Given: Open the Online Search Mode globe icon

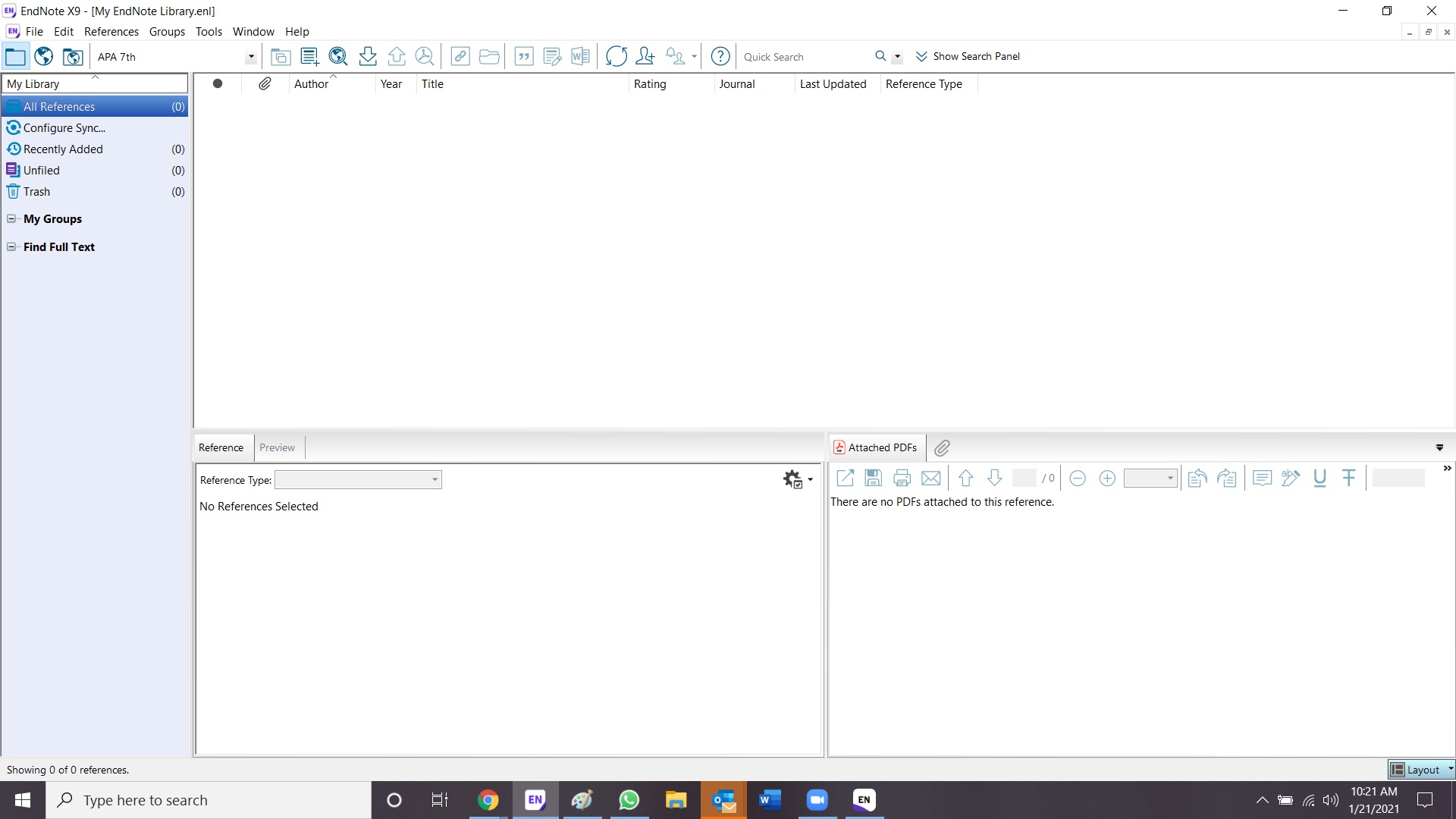Looking at the screenshot, I should click(43, 56).
